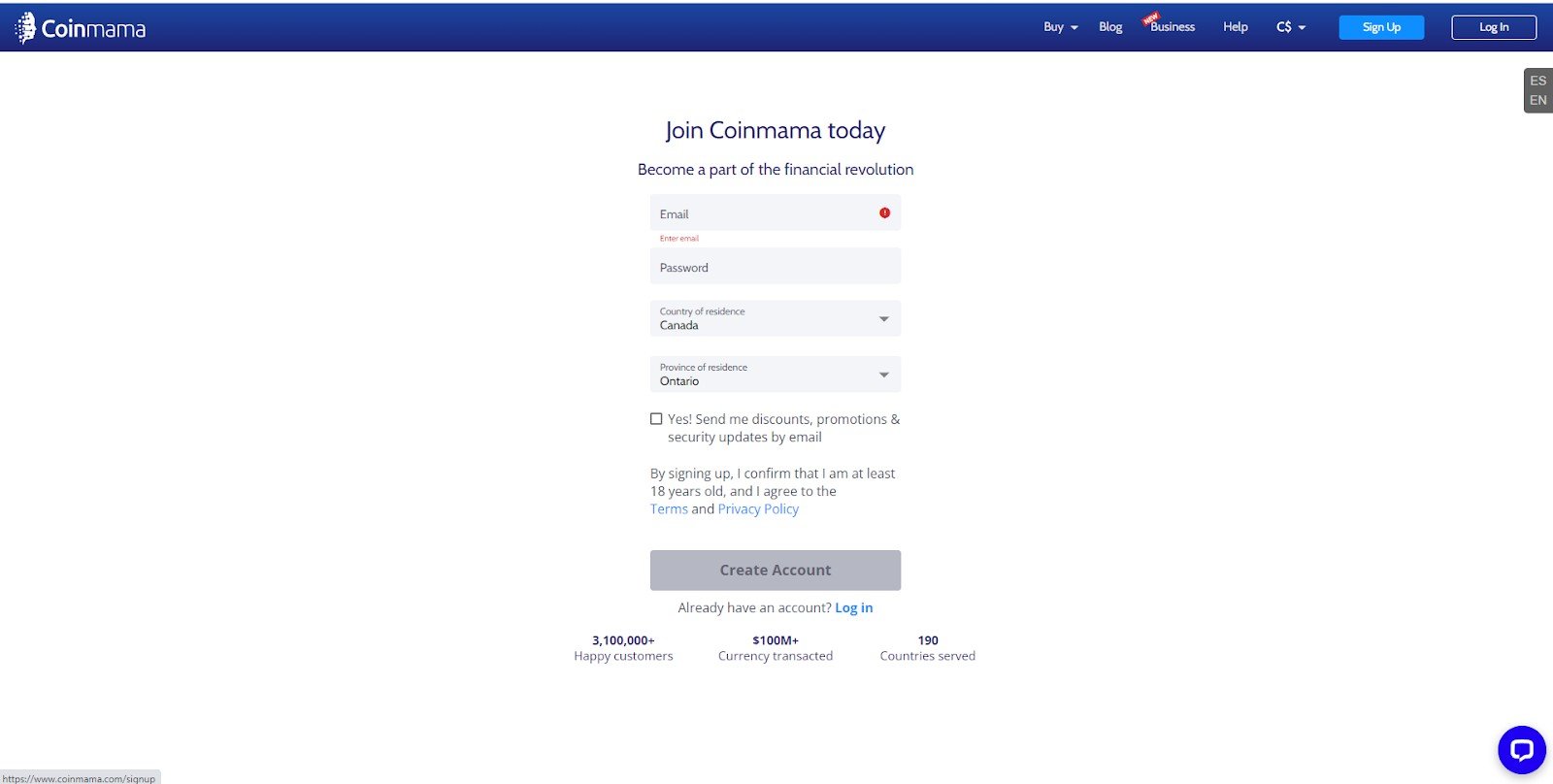Screen dimensions: 1553x784
Task: Open the Terms link
Action: 669,509
